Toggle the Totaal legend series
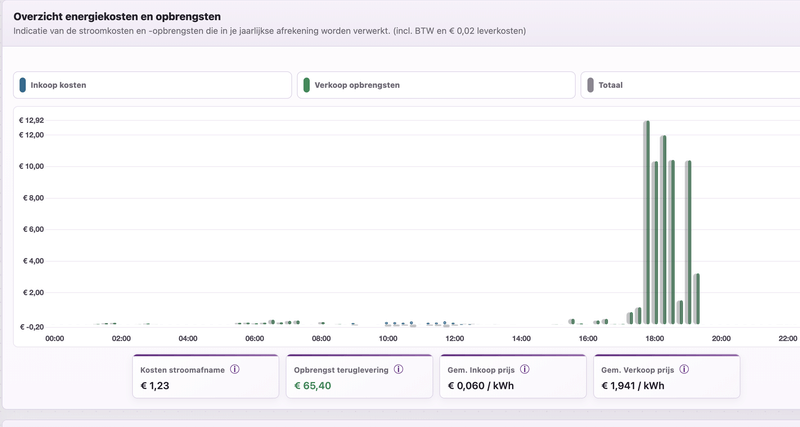The height and width of the screenshot is (427, 800). tap(690, 85)
